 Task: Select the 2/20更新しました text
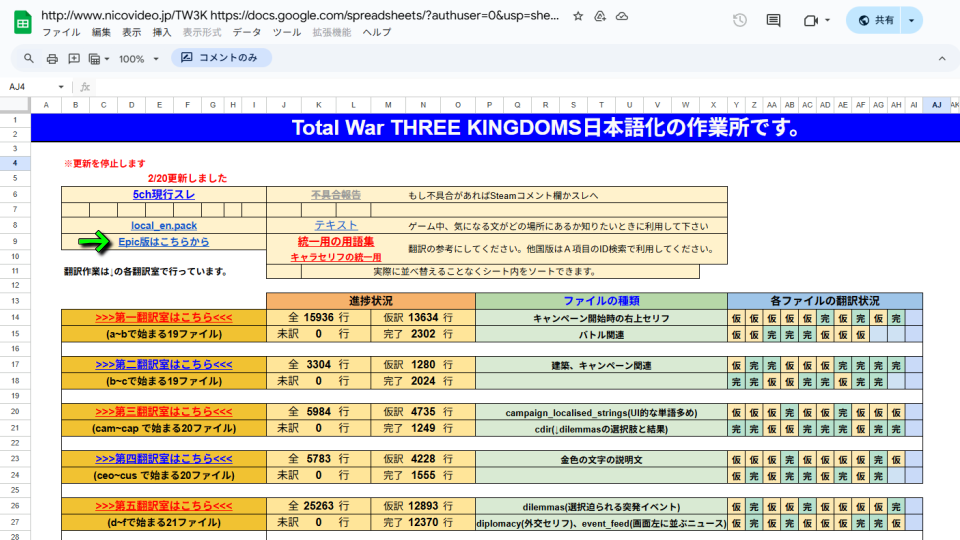tap(187, 178)
